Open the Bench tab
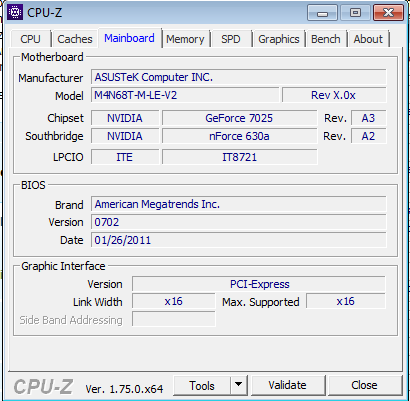410x401 pixels. [326, 39]
